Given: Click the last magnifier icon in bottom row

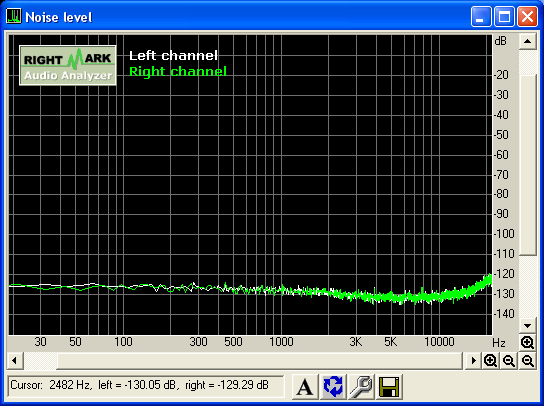Looking at the screenshot, I should tap(528, 361).
